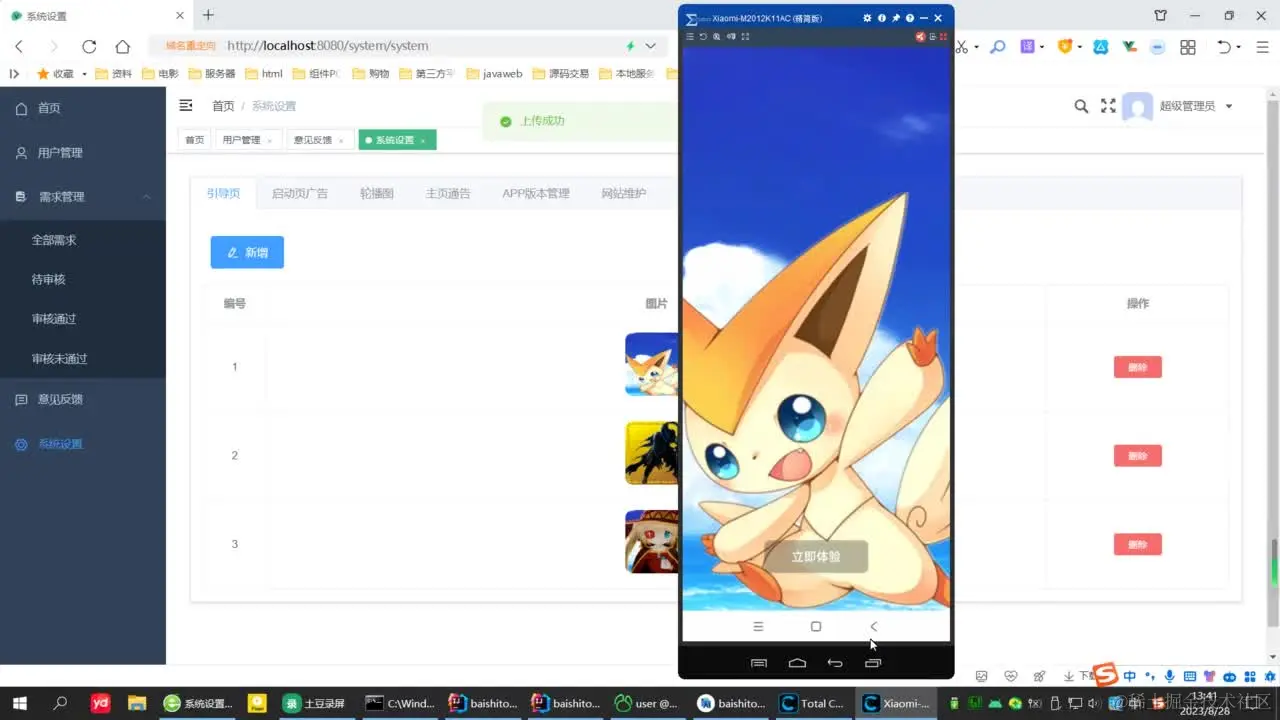Open 意见反馈 in the left sidebar
The image size is (1280, 720).
tap(83, 399)
